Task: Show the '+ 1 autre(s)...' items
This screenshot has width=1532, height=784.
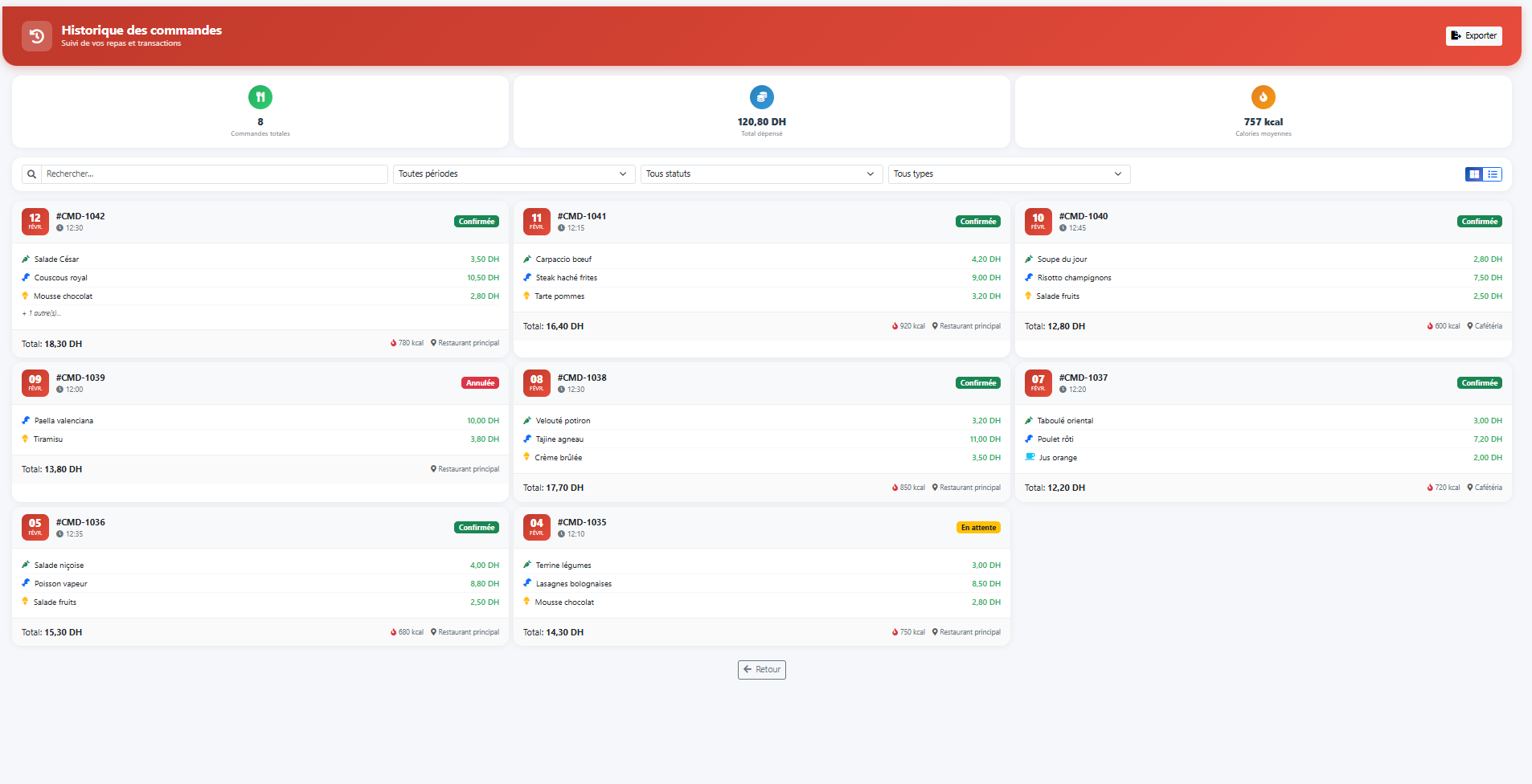Action: pyautogui.click(x=42, y=313)
